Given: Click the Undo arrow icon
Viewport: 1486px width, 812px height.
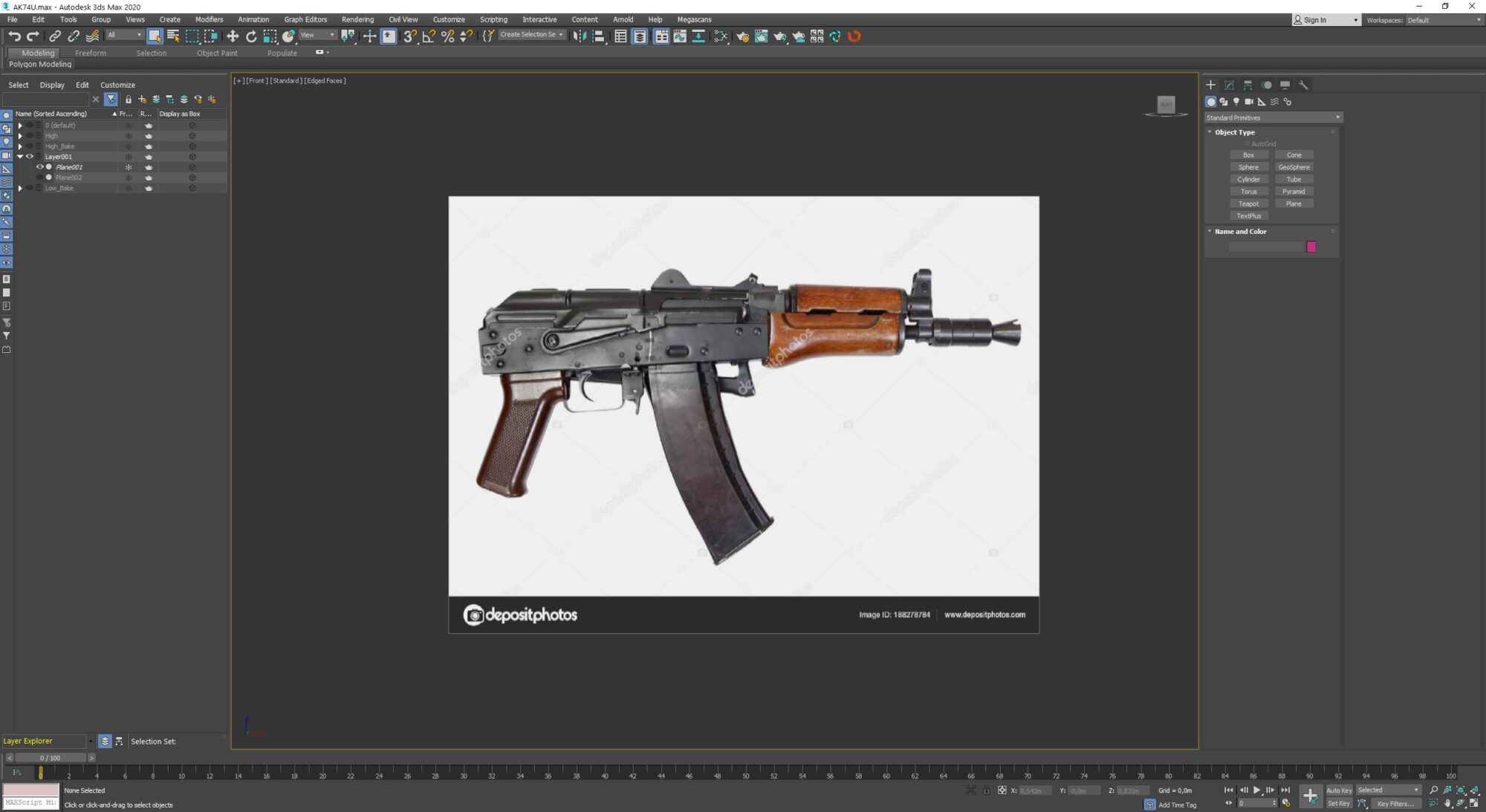Looking at the screenshot, I should (x=13, y=36).
